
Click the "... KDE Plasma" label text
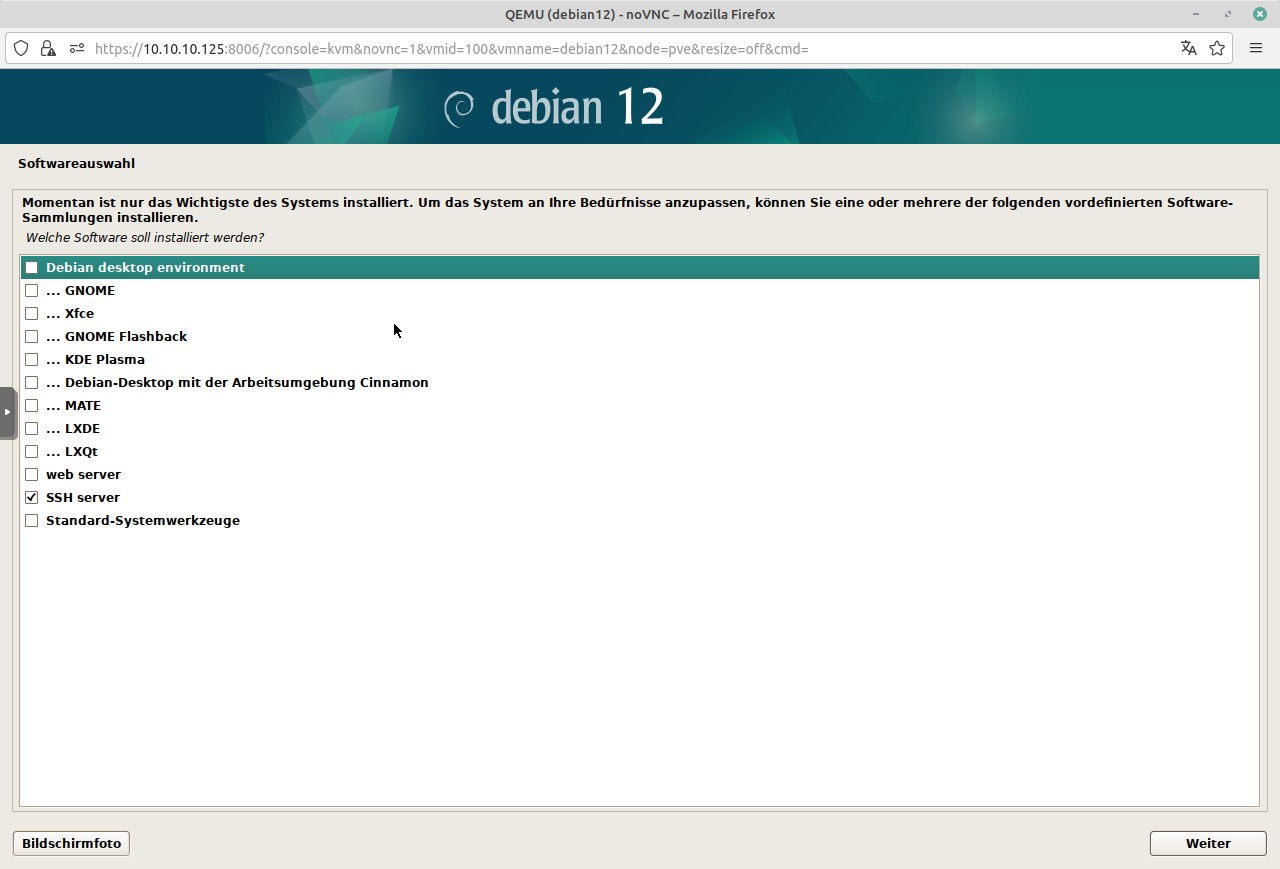[x=95, y=360]
